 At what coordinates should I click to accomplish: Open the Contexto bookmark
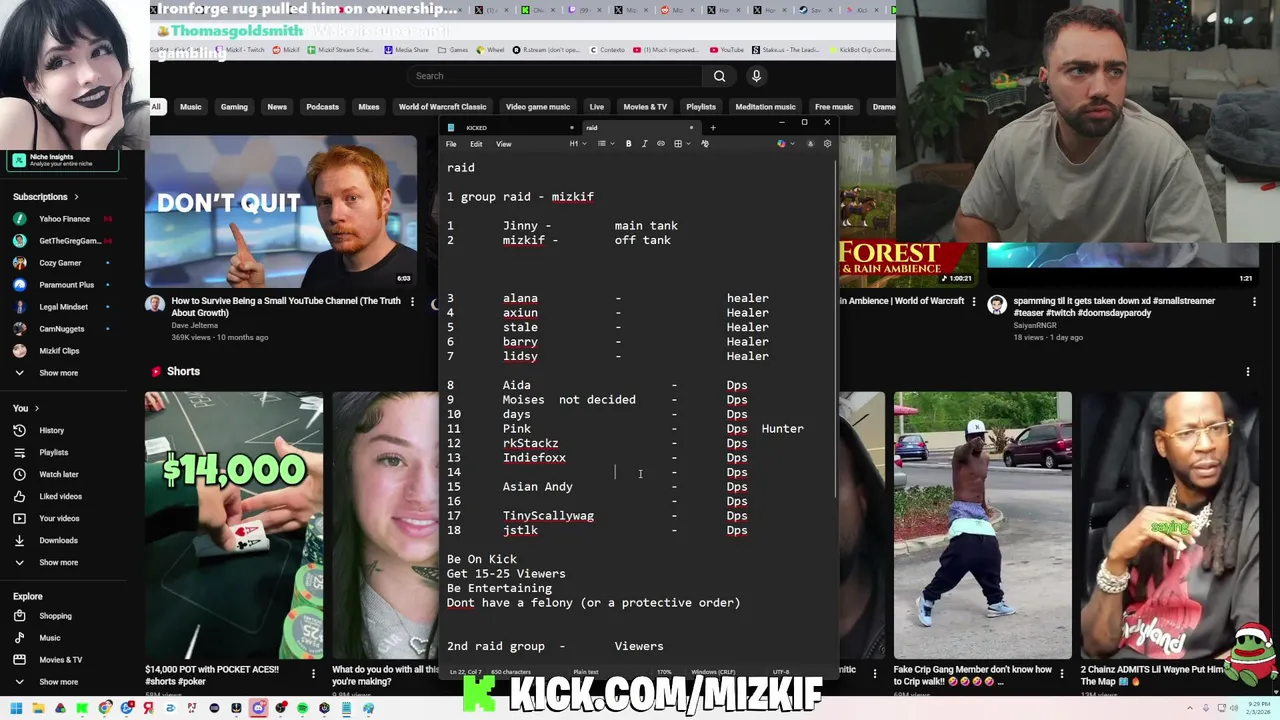pos(606,50)
